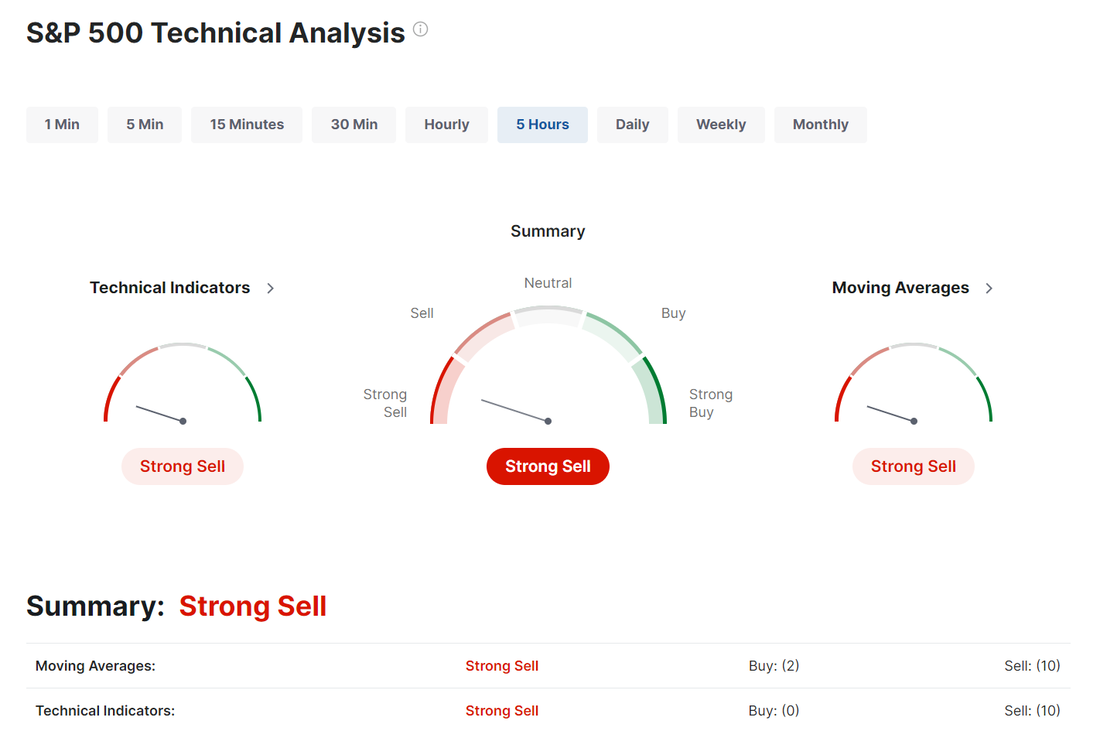Choose the Daily timeframe tab
This screenshot has width=1100, height=731.
[x=633, y=125]
